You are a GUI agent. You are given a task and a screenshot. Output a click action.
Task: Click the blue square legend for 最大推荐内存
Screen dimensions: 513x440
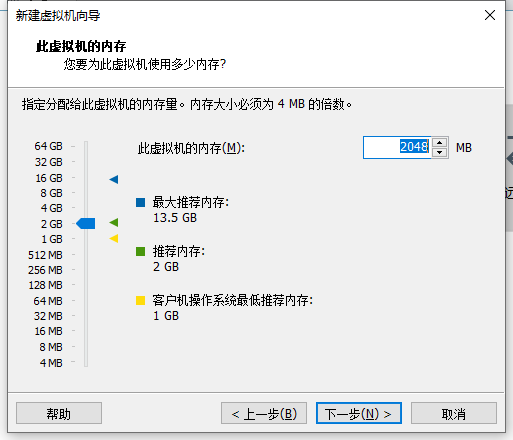140,202
